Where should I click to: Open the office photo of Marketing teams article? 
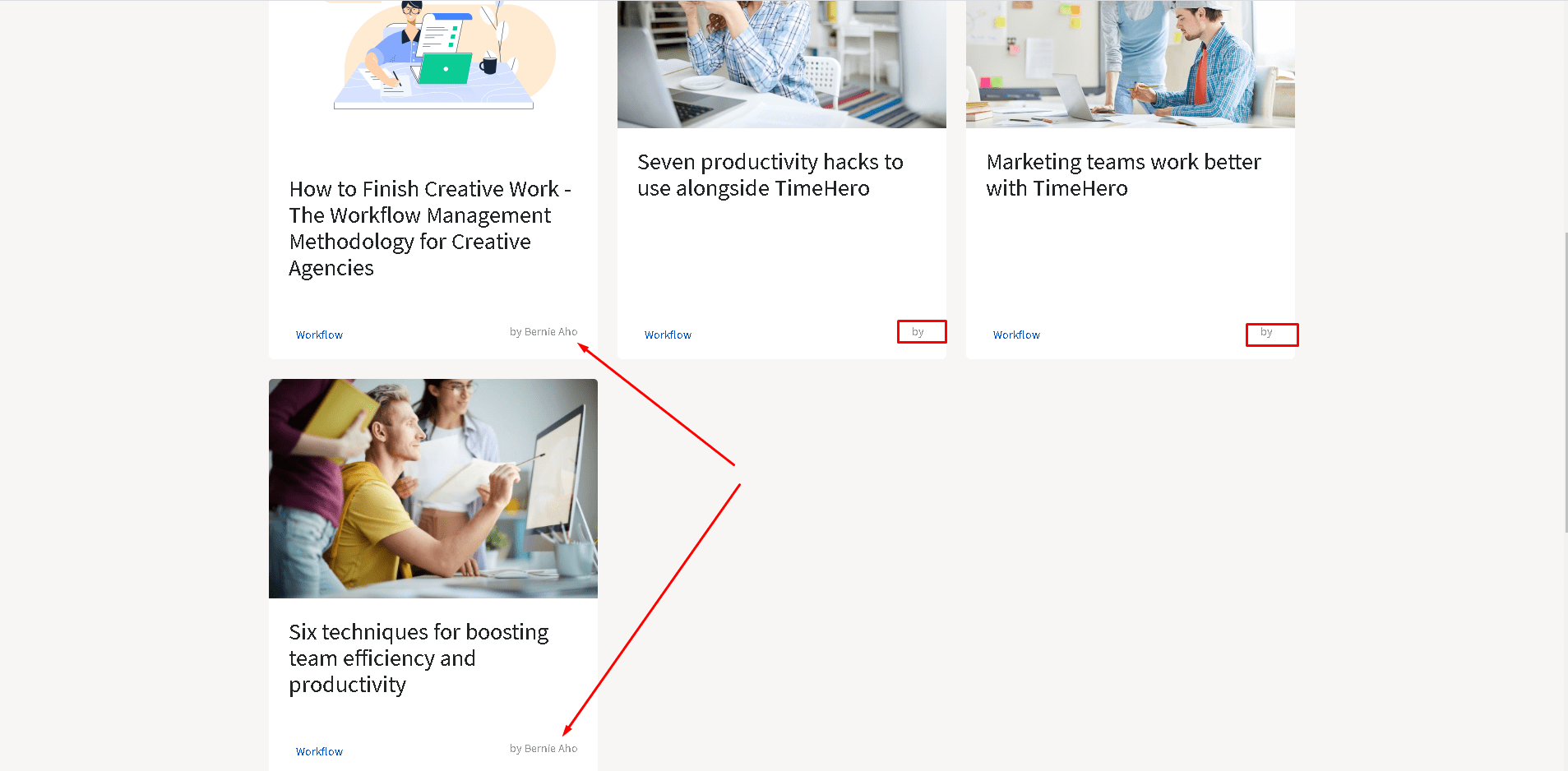pyautogui.click(x=1131, y=64)
